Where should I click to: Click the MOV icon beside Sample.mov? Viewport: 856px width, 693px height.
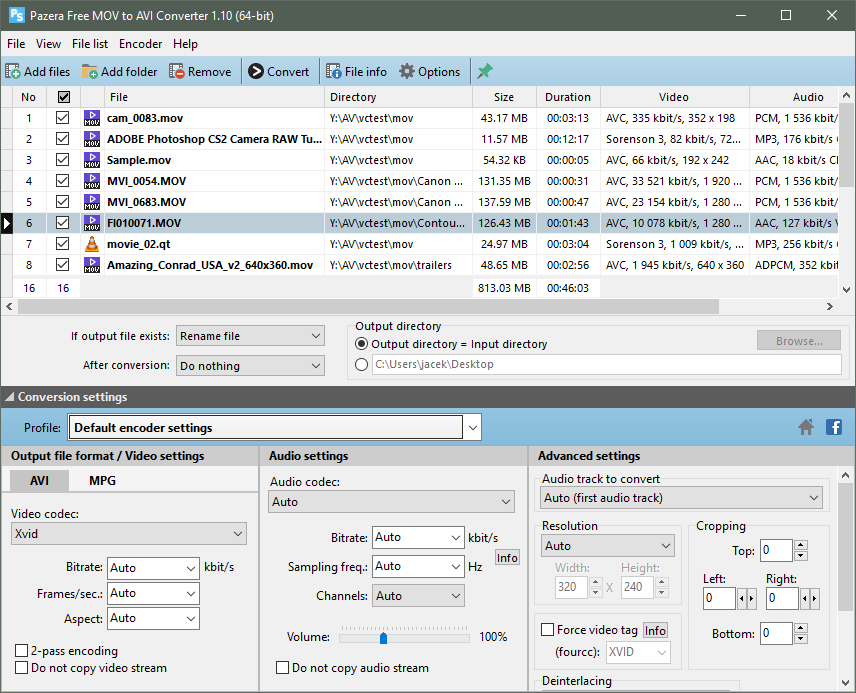[92, 160]
